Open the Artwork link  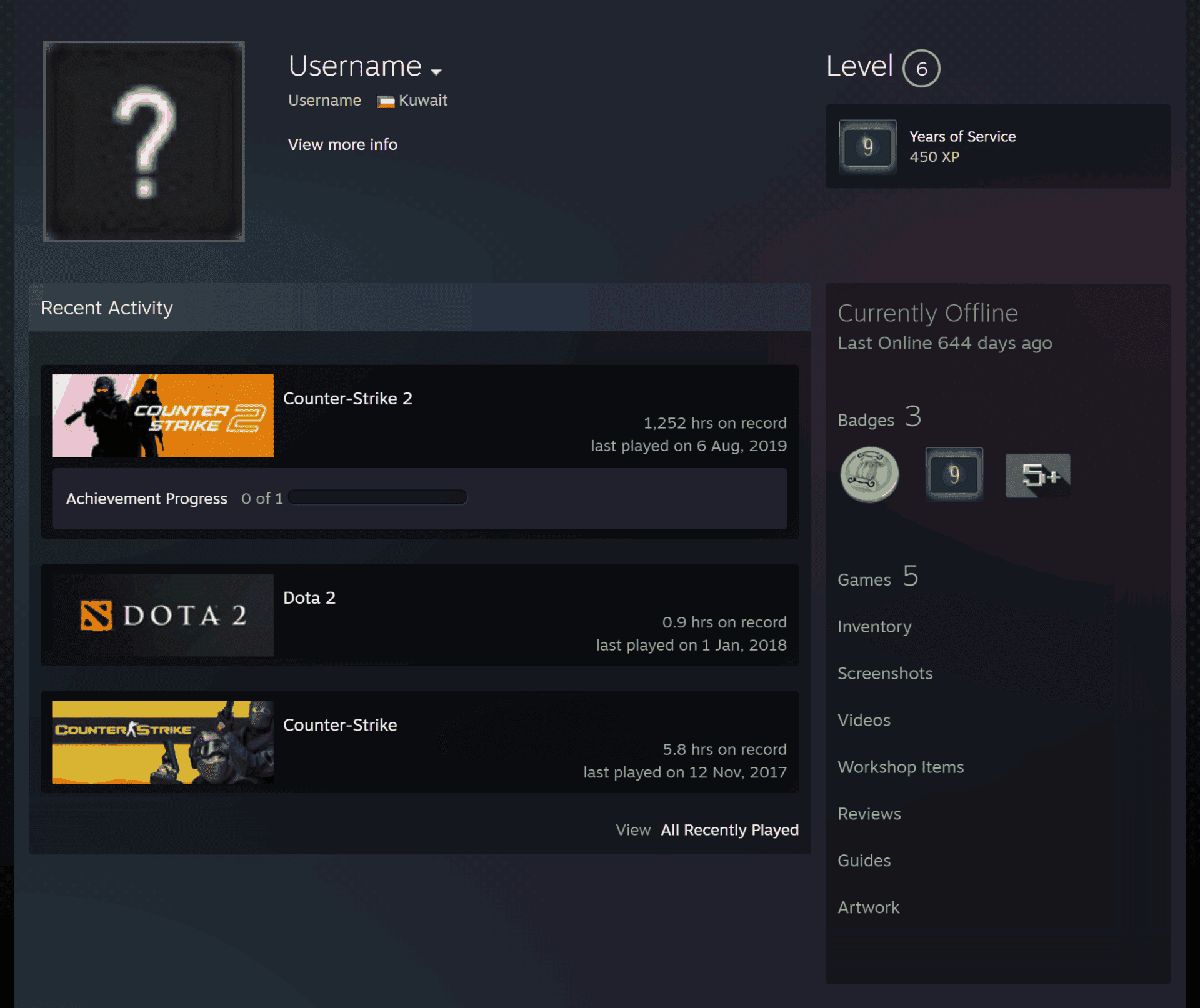868,907
